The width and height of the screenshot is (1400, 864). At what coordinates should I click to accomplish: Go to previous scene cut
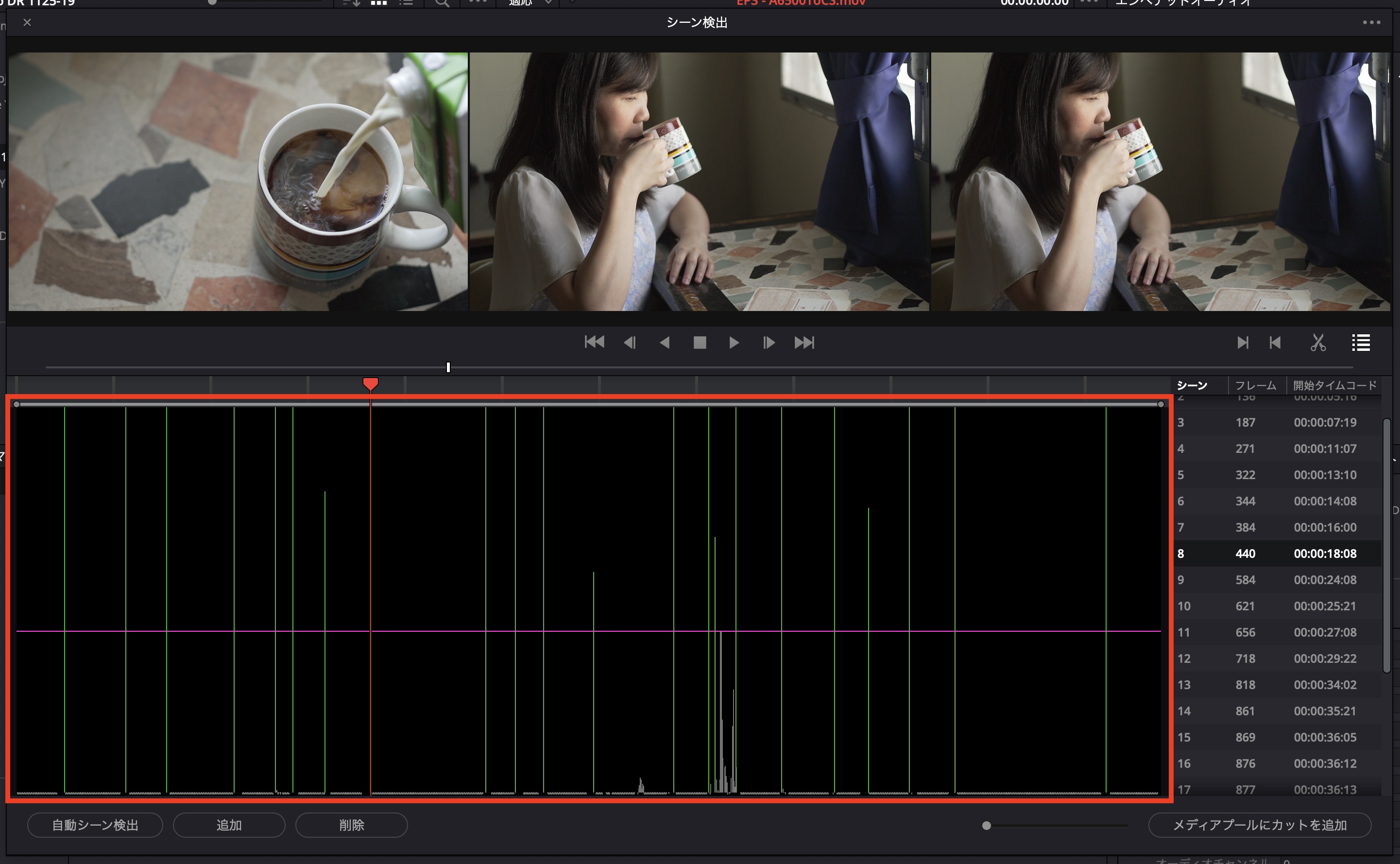[1275, 342]
